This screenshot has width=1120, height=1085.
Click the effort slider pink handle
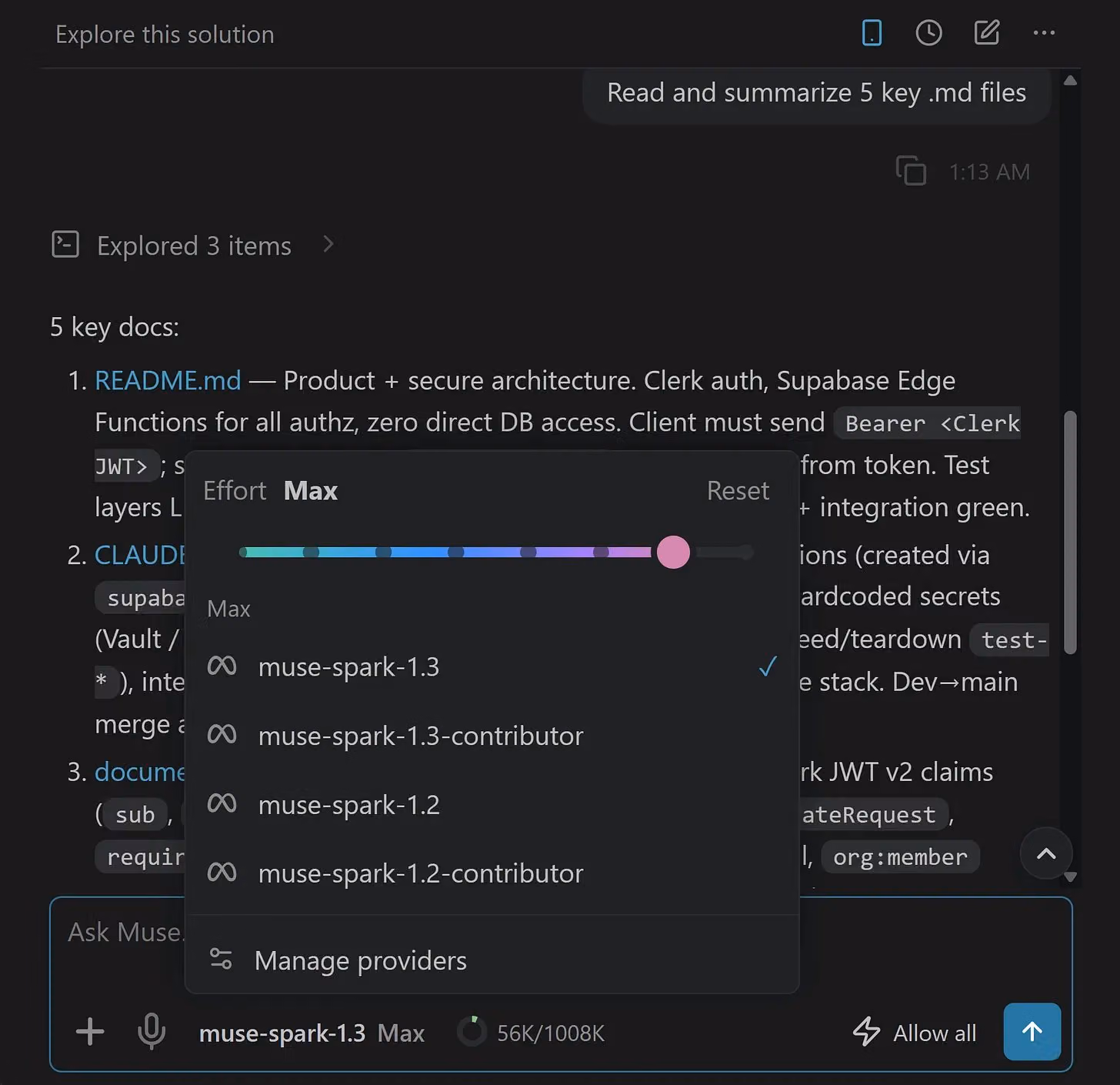(x=673, y=552)
